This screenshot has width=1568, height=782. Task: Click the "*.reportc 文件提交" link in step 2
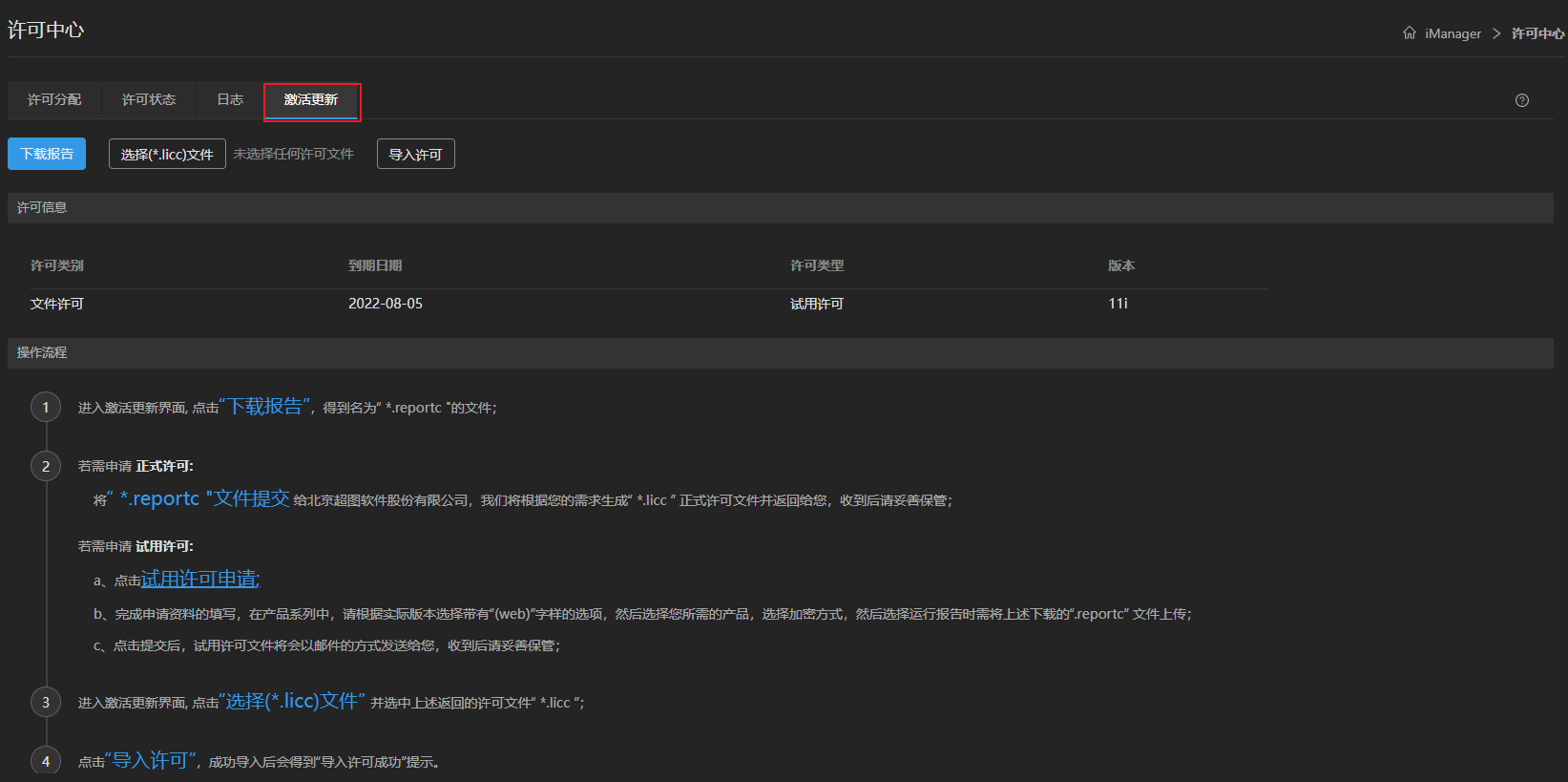[204, 499]
